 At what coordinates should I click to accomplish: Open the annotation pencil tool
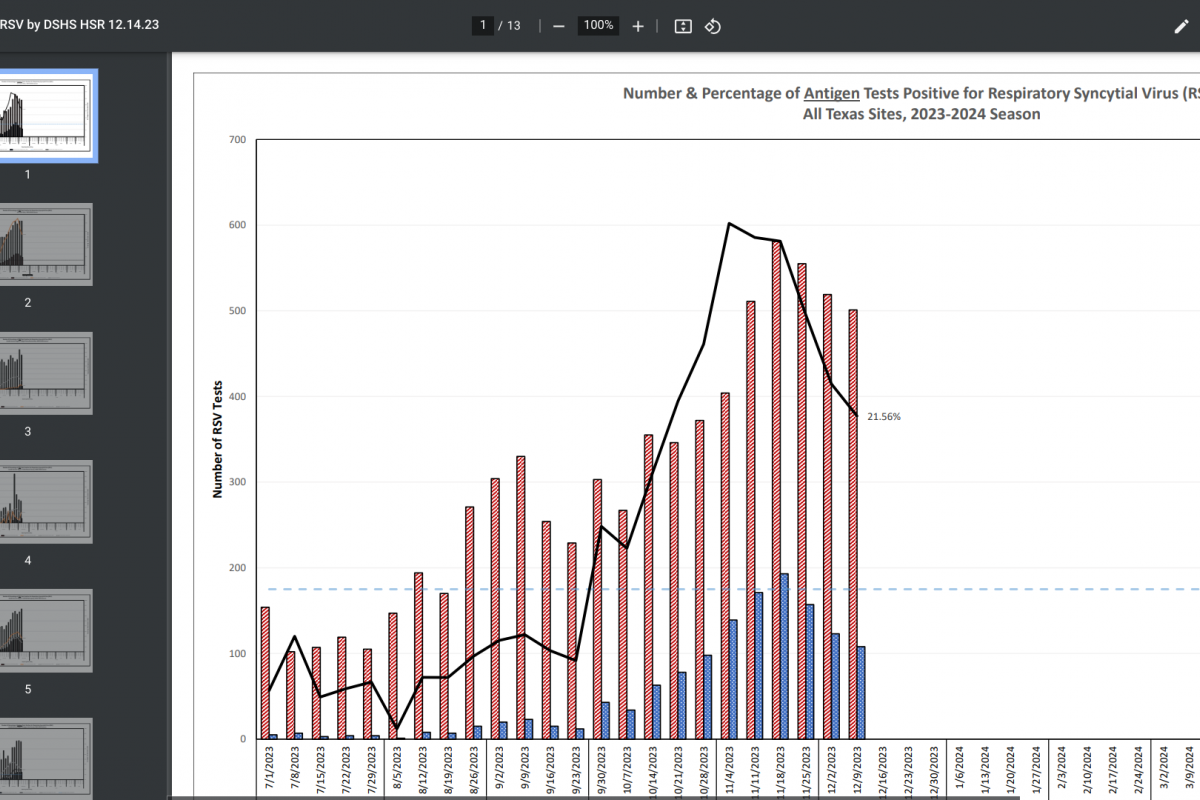click(1182, 26)
